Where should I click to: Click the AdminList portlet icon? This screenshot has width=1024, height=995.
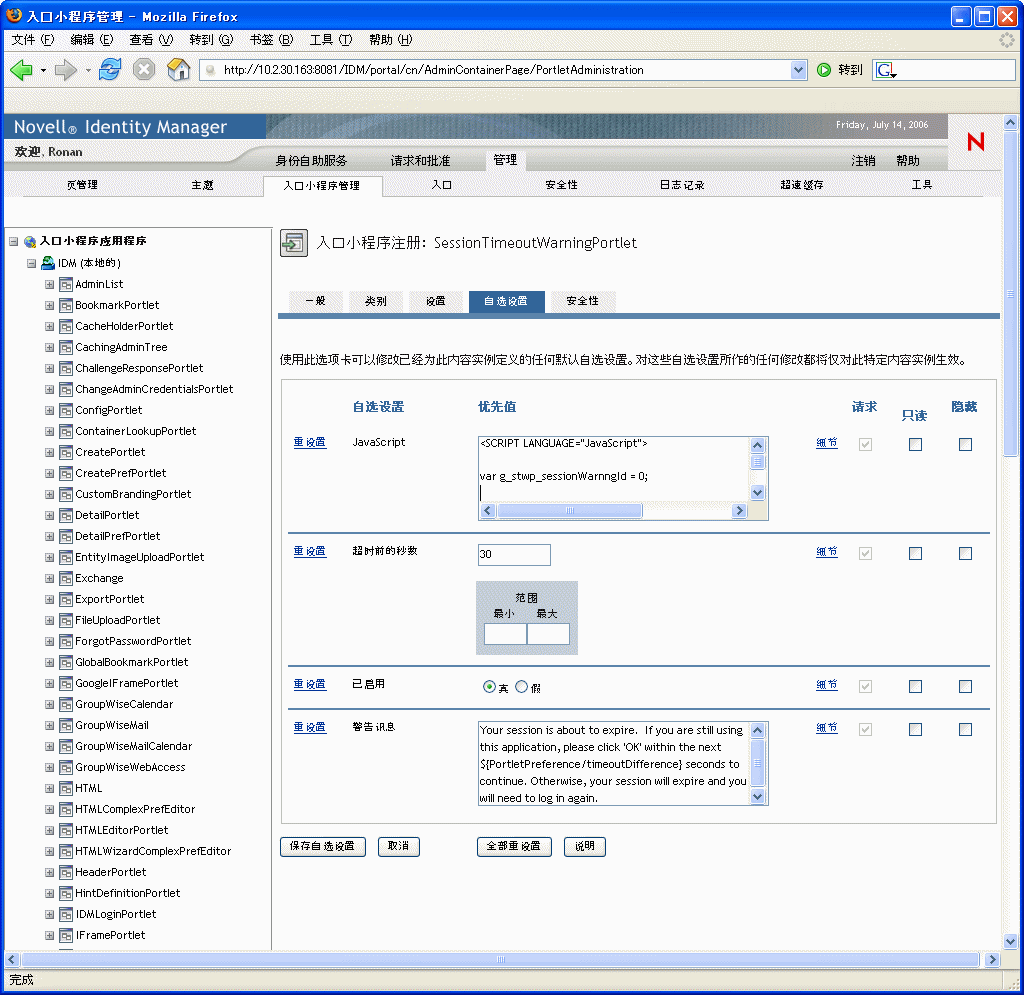(65, 285)
